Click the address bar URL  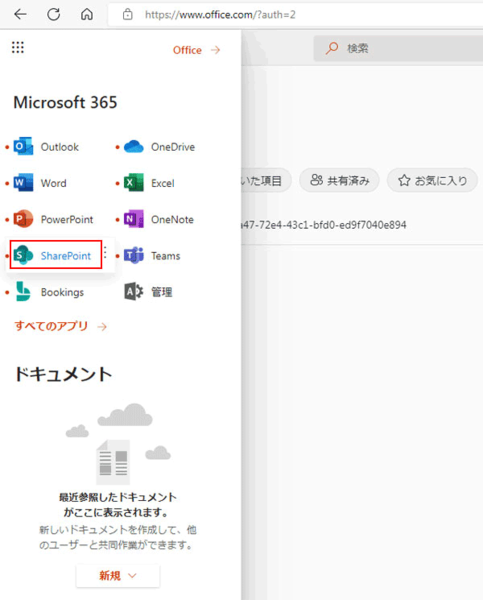220,15
